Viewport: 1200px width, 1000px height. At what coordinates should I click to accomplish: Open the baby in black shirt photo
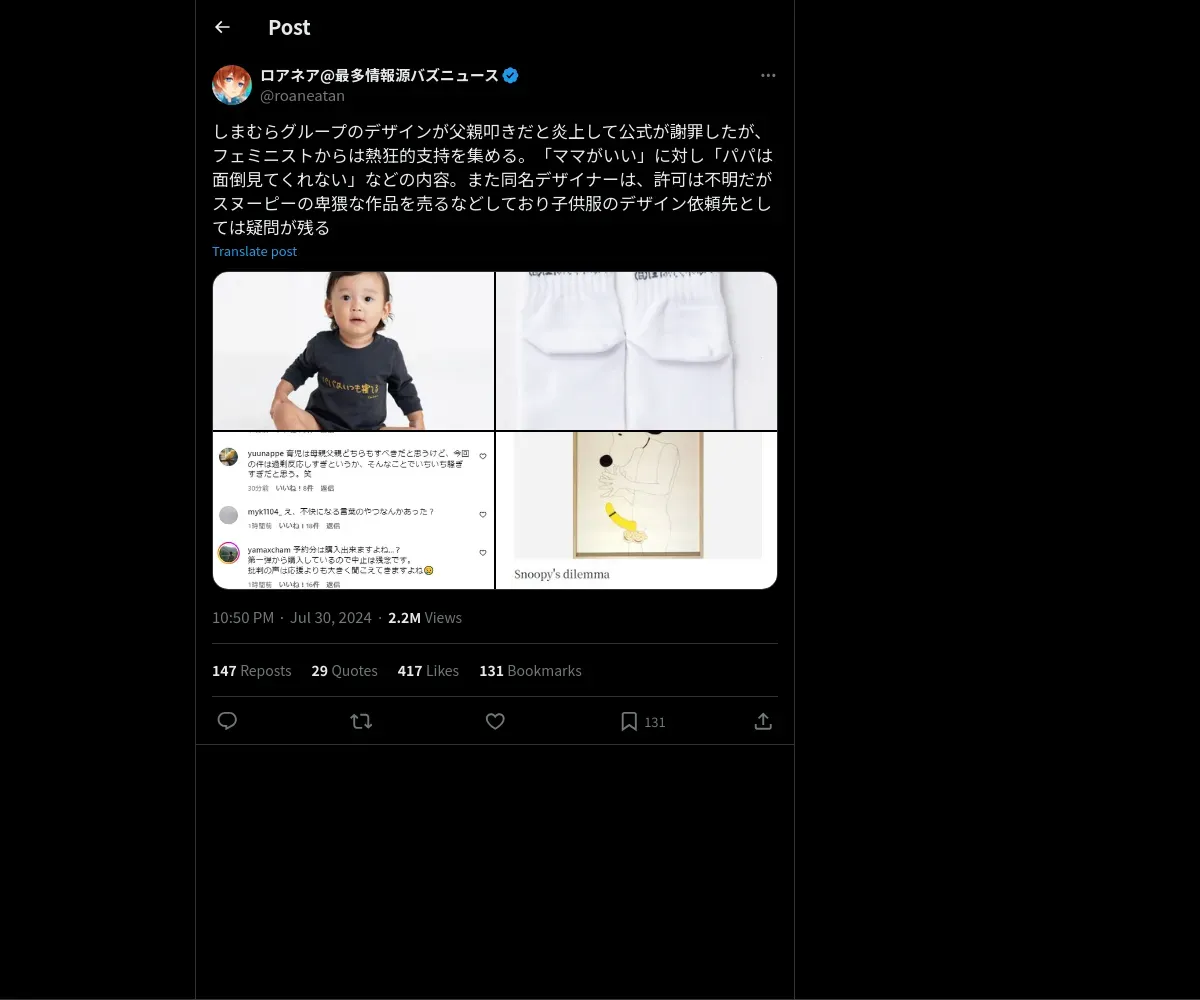pos(353,351)
